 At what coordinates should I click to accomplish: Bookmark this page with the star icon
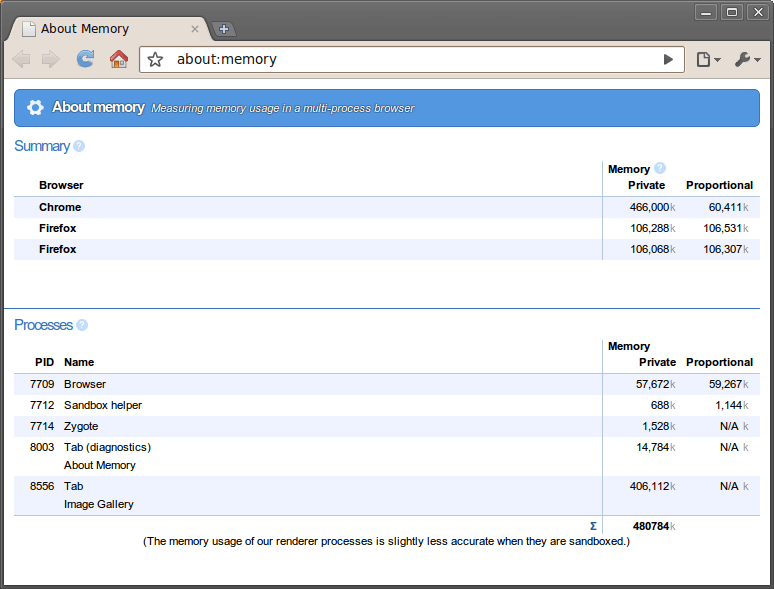[x=155, y=60]
